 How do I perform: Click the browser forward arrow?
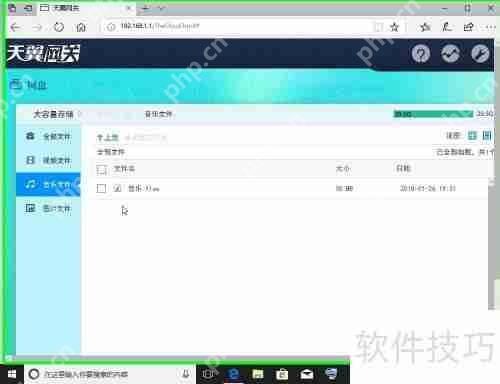coord(37,27)
